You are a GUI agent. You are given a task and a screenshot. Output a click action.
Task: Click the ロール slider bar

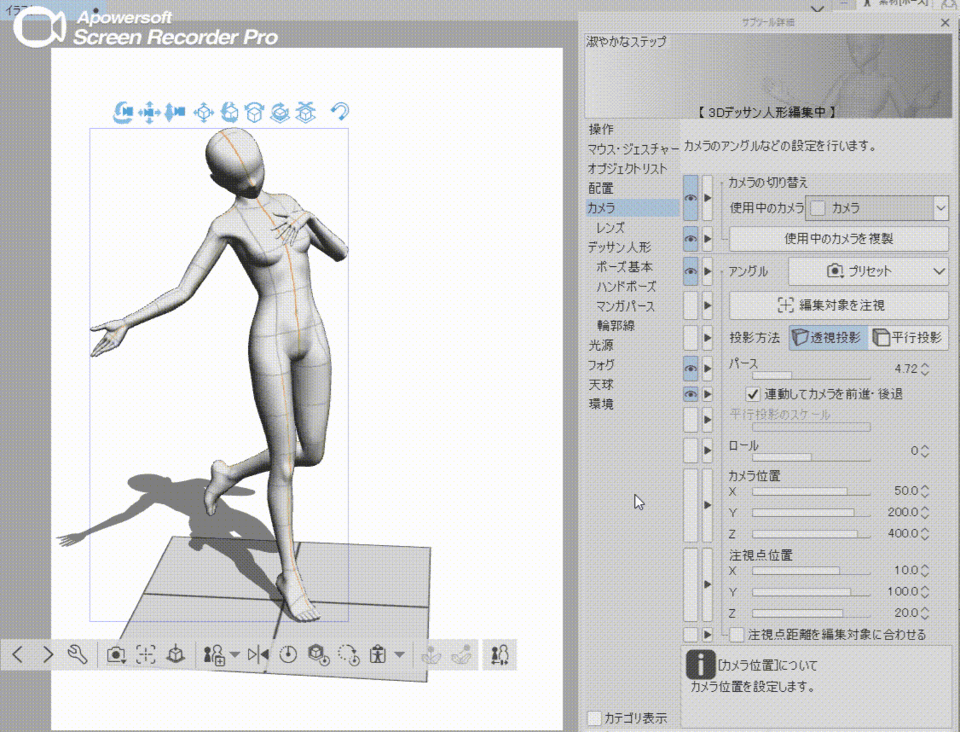click(811, 457)
